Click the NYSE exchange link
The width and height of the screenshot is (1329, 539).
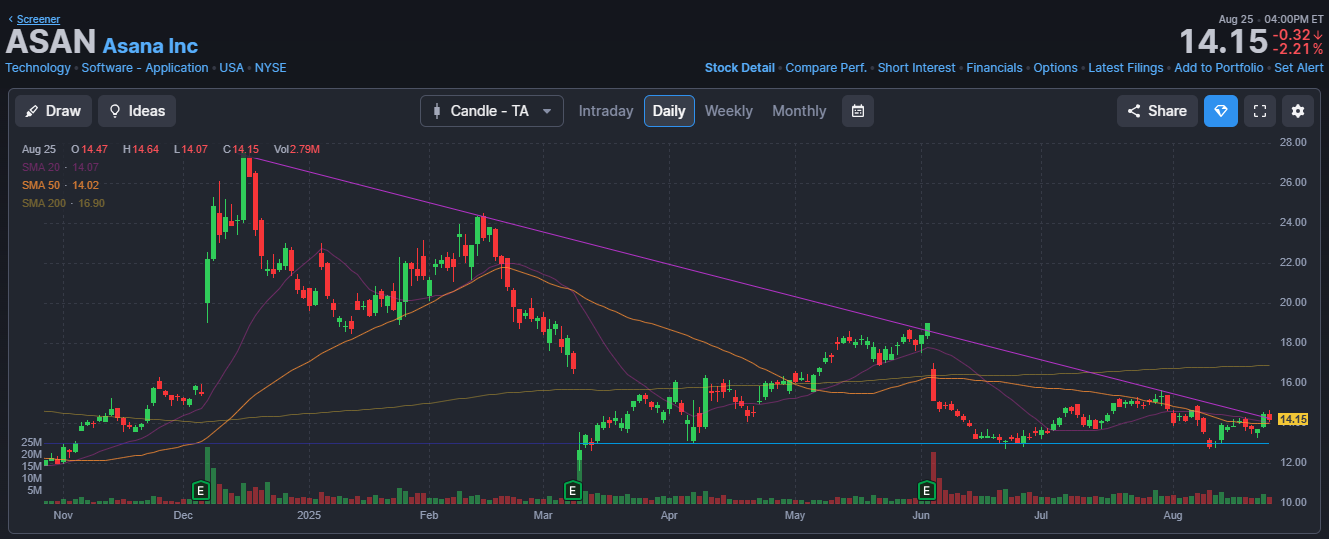tap(270, 68)
